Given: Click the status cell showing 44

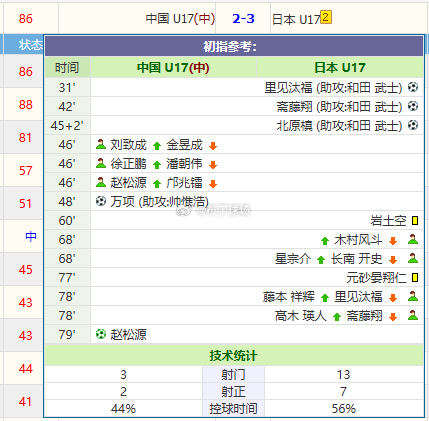Looking at the screenshot, I should coord(26,368).
